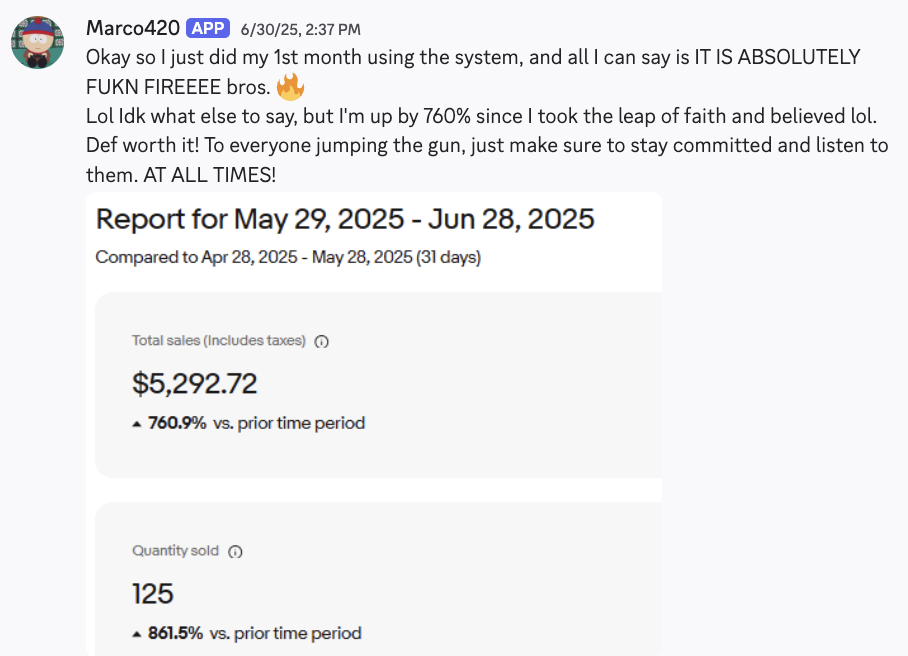
Task: Click the Total sales (Includes taxes) label
Action: pyautogui.click(x=218, y=341)
